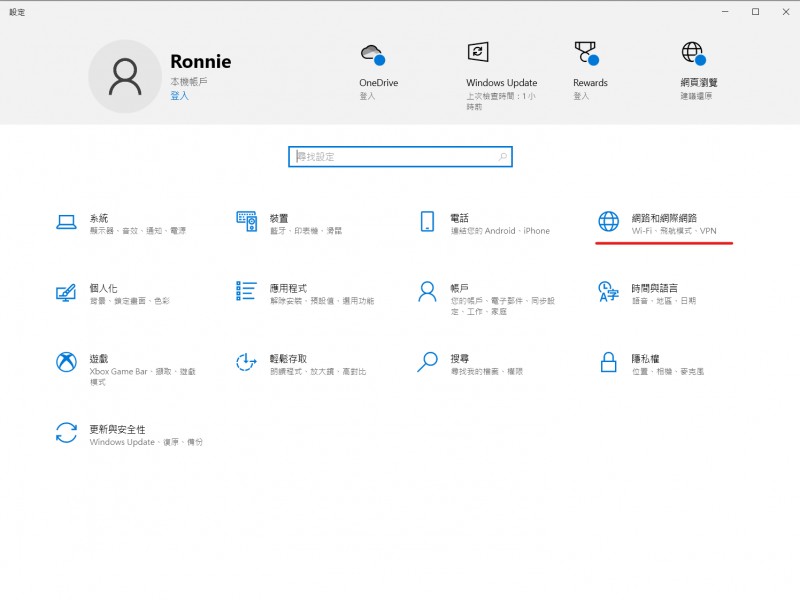This screenshot has height=600, width=800.
Task: Click the 電話 category title
Action: tap(460, 218)
